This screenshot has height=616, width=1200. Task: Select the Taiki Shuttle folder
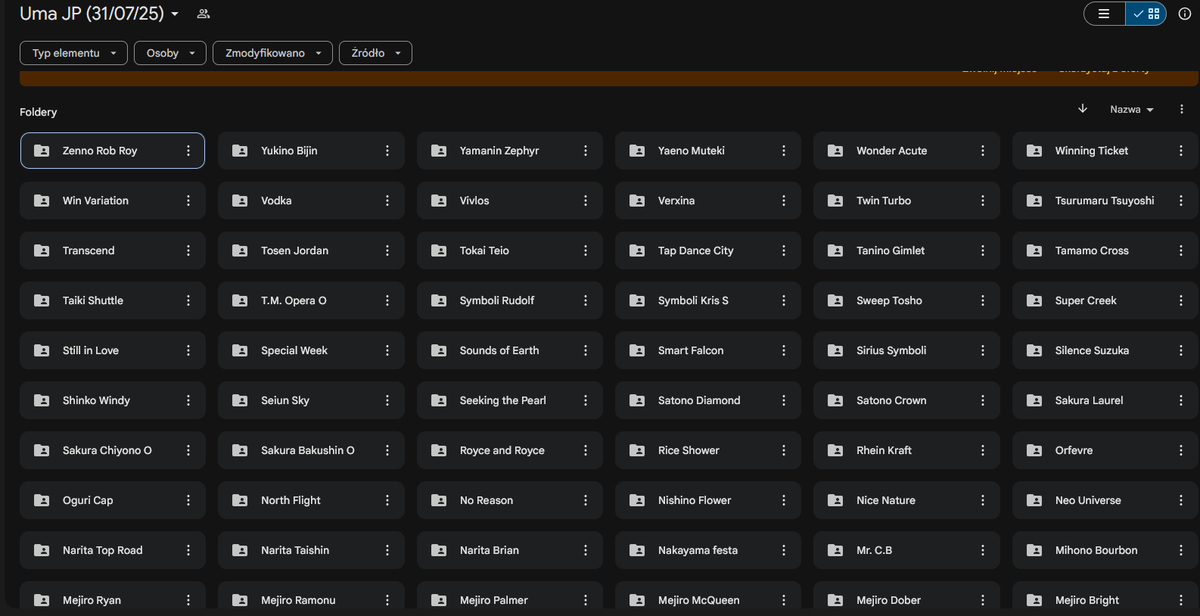(x=113, y=301)
